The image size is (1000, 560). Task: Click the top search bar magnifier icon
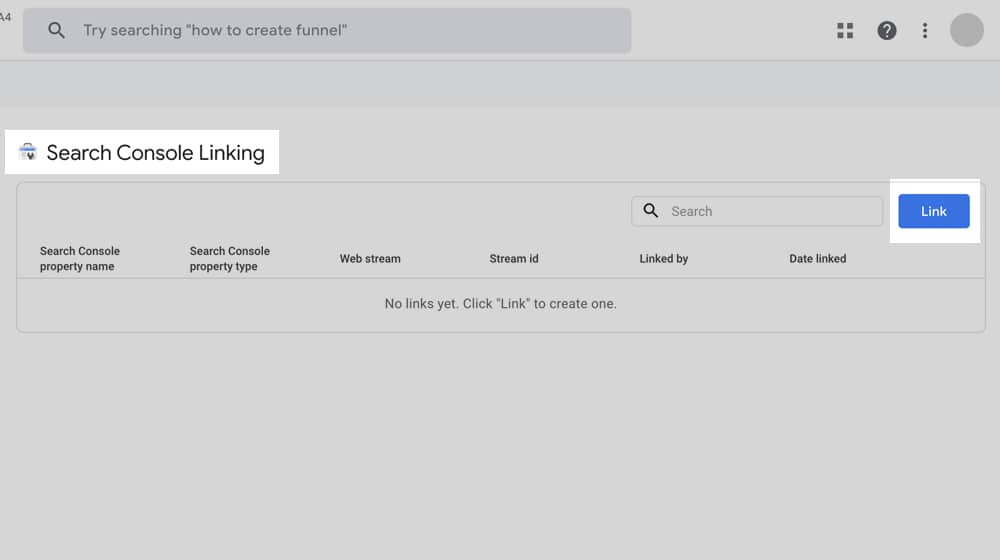tap(56, 30)
